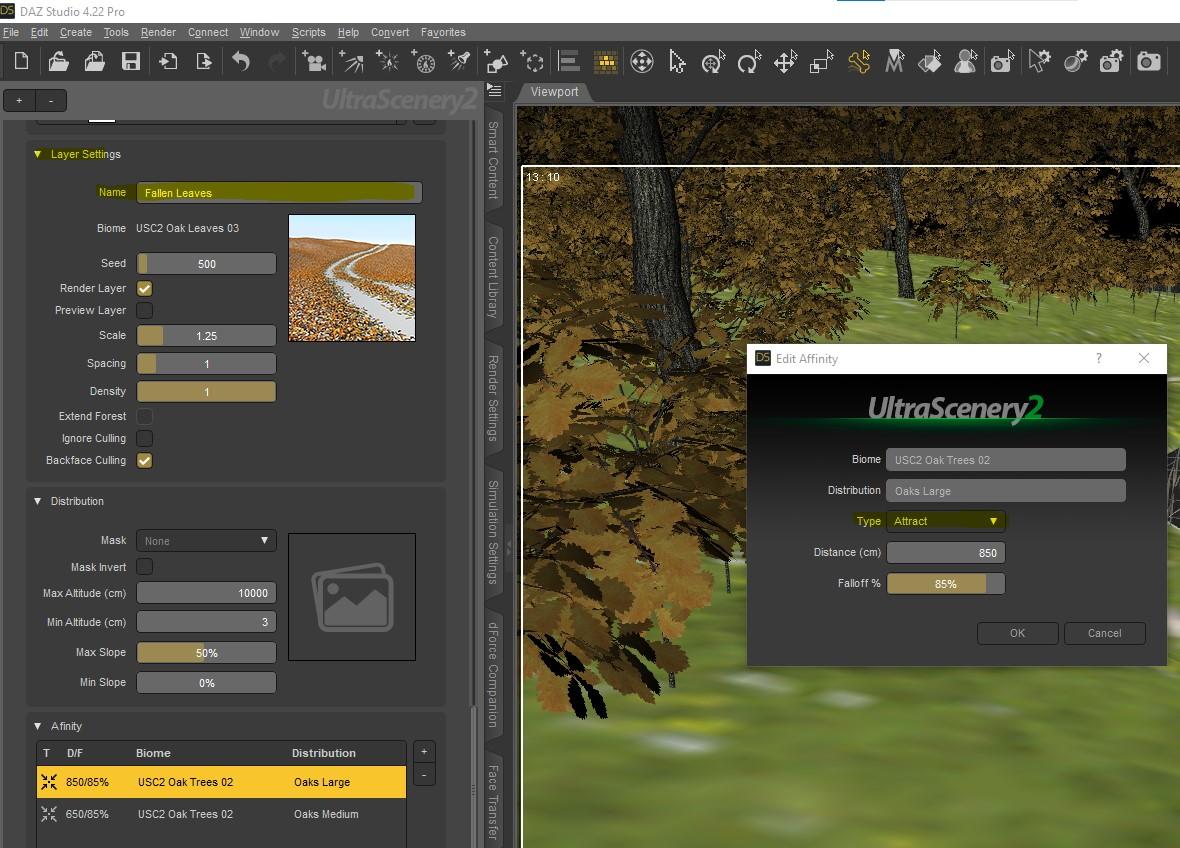This screenshot has height=848, width=1180.
Task: Select the Scale tool
Action: [x=821, y=61]
